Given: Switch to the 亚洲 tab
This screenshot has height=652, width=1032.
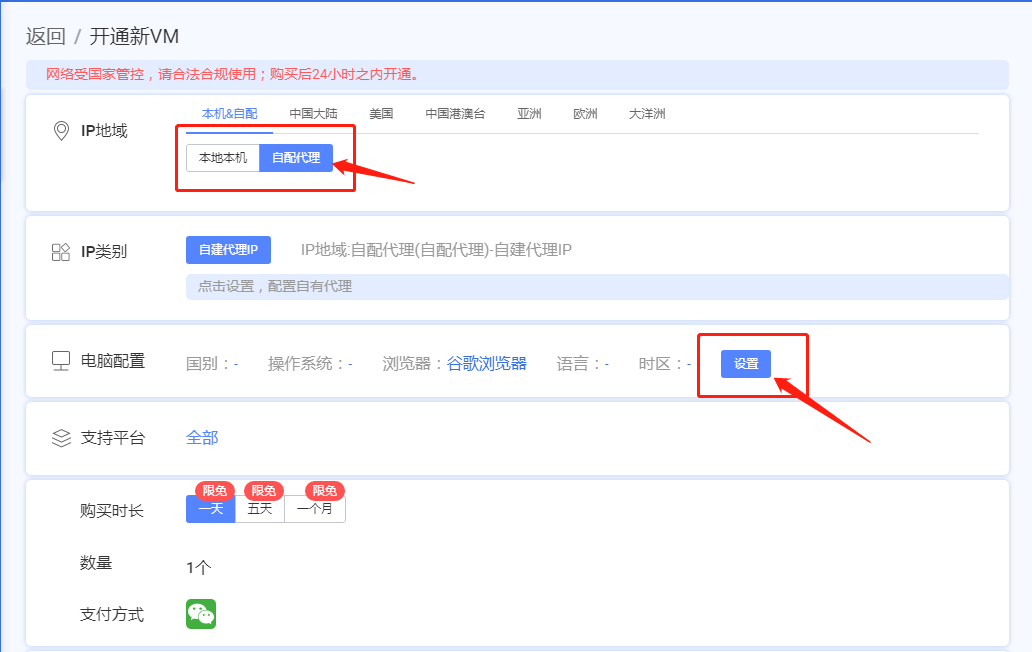Looking at the screenshot, I should pyautogui.click(x=529, y=114).
